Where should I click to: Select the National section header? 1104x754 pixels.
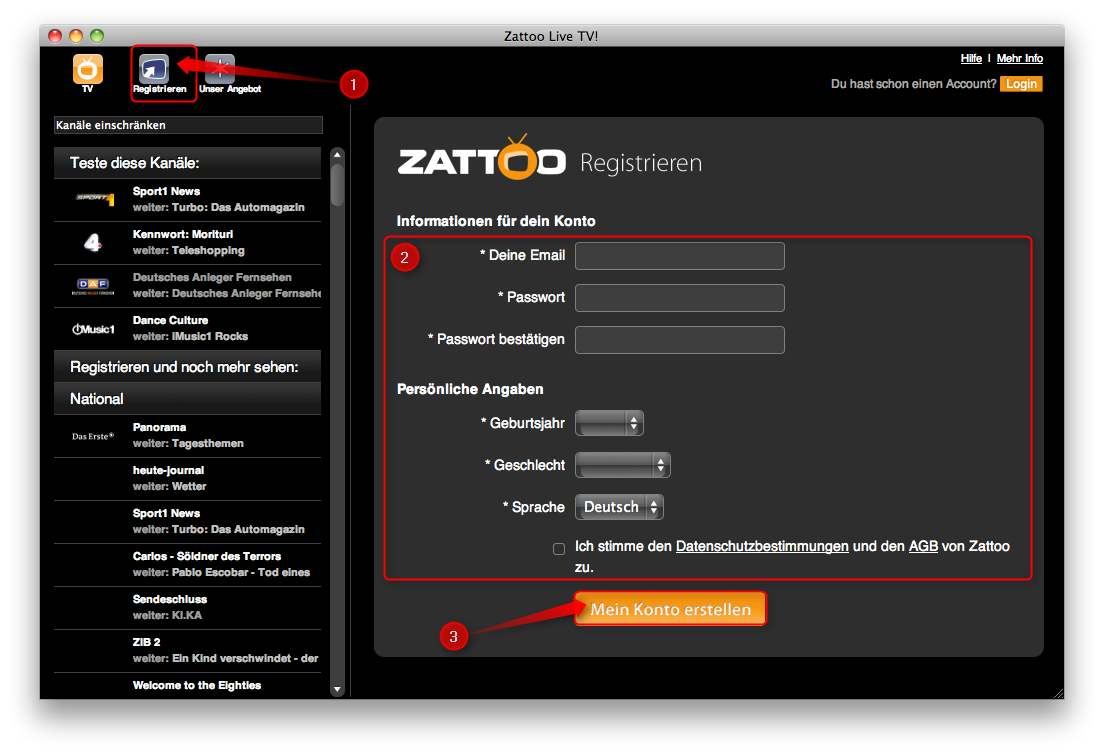coord(187,398)
